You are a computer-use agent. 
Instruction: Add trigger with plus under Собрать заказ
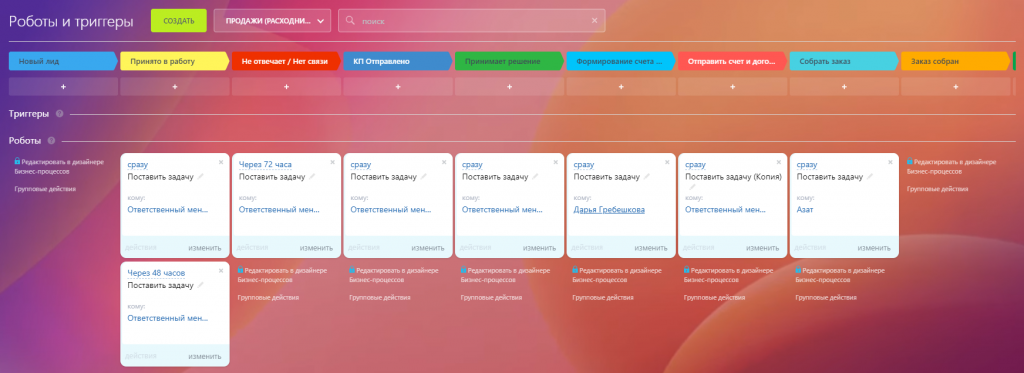(844, 86)
